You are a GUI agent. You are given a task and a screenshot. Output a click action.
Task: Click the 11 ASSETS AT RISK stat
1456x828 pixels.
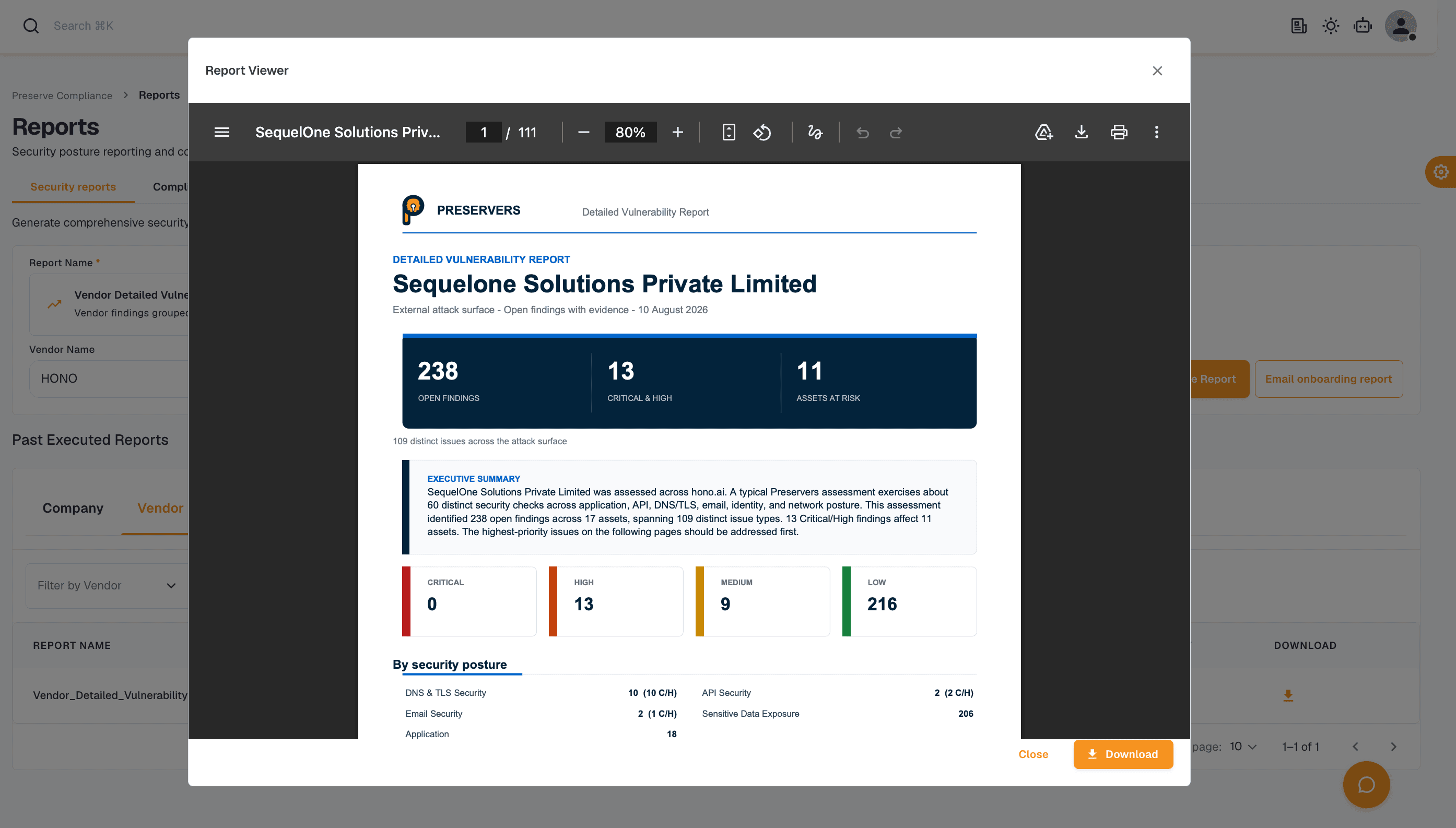pyautogui.click(x=828, y=381)
